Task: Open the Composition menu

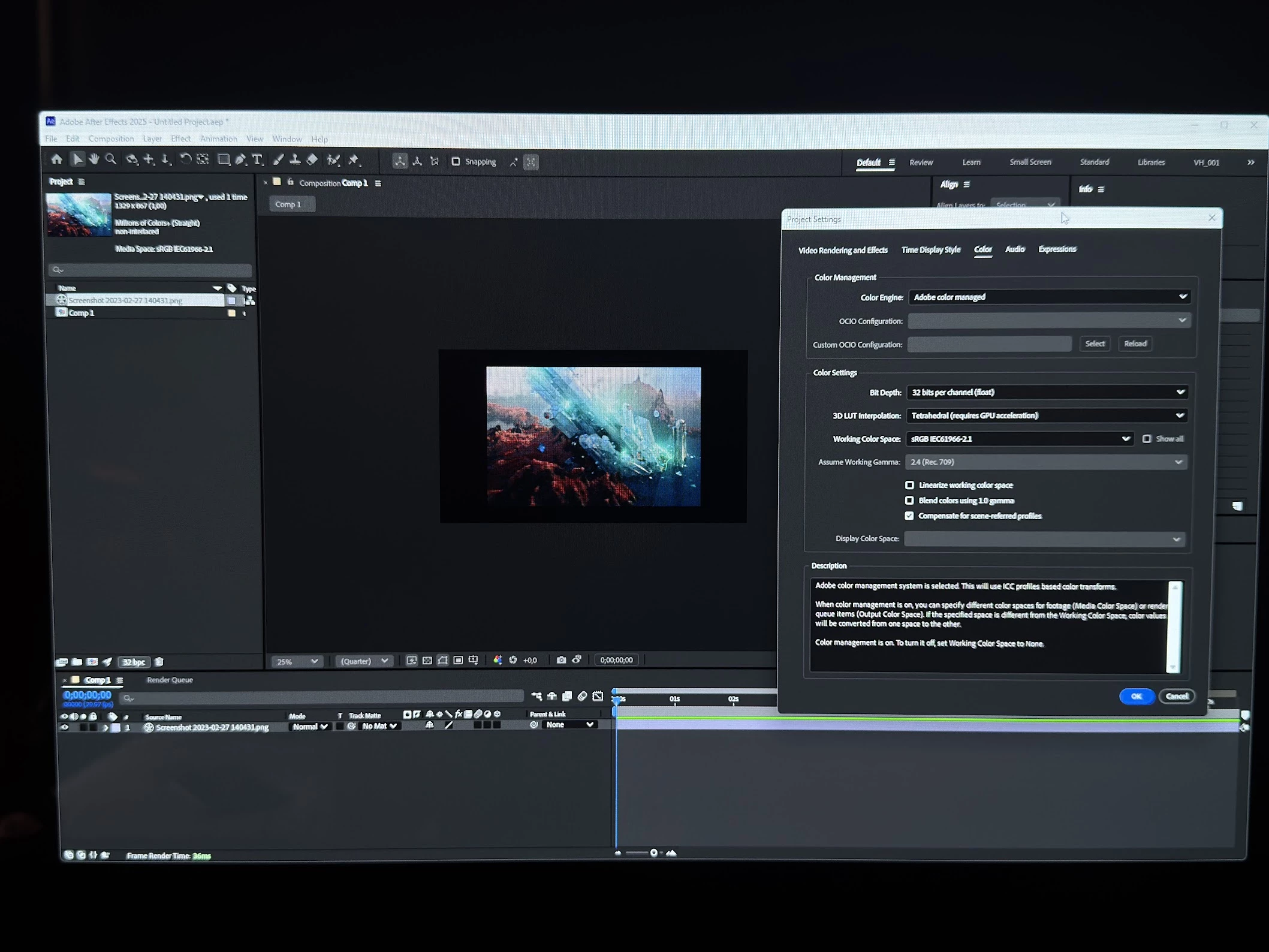Action: click(111, 139)
